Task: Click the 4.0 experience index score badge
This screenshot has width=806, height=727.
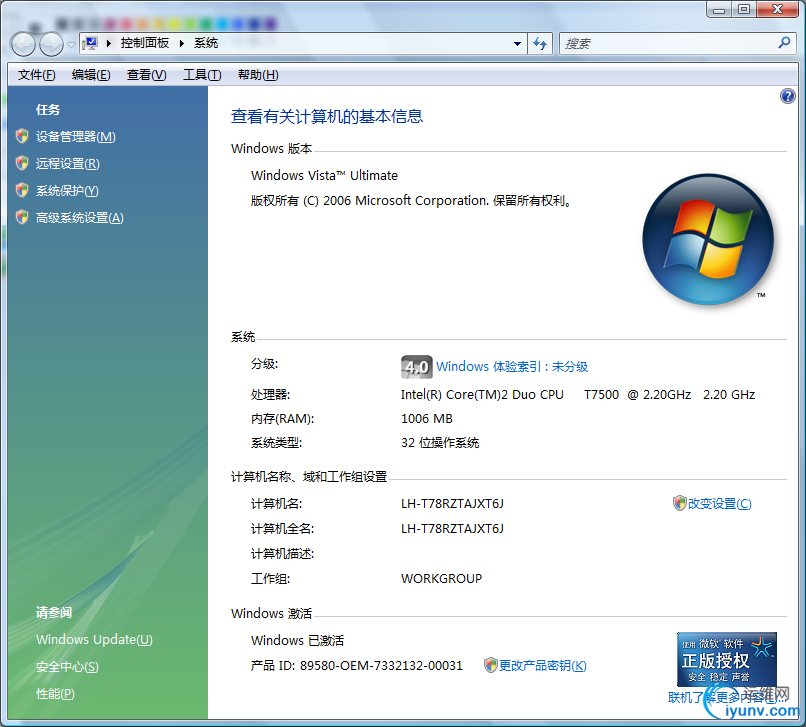Action: [416, 367]
